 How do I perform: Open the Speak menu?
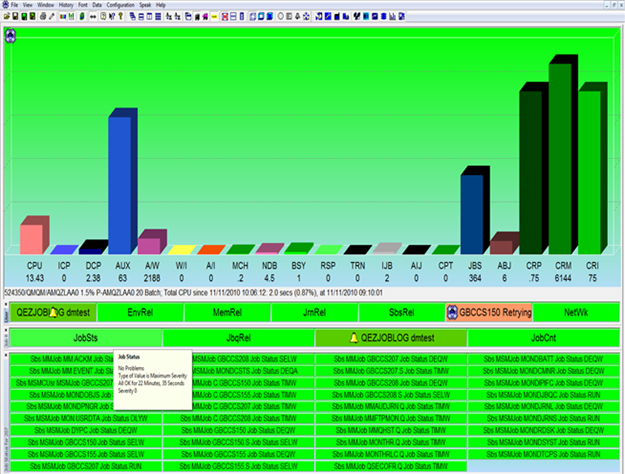click(x=146, y=5)
